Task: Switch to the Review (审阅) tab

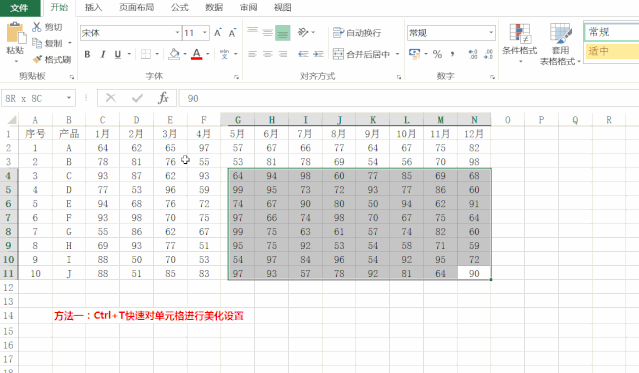Action: point(248,7)
